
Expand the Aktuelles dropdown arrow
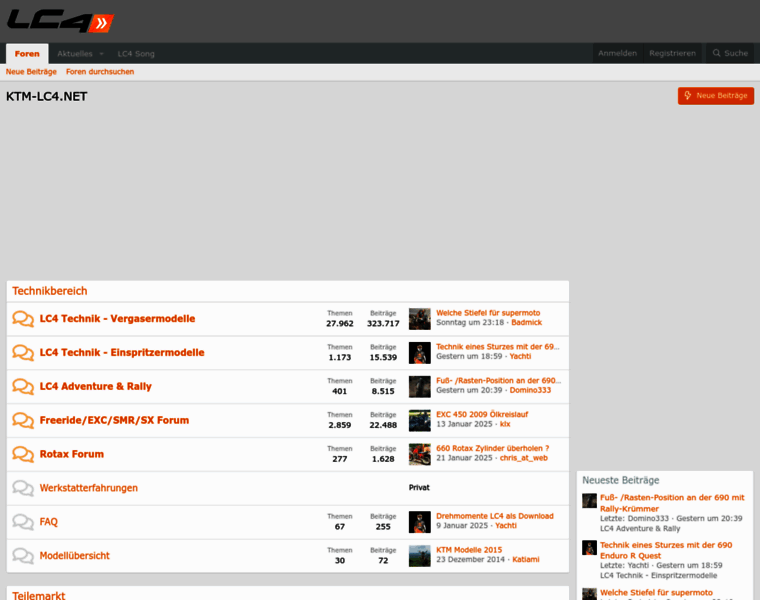click(101, 54)
